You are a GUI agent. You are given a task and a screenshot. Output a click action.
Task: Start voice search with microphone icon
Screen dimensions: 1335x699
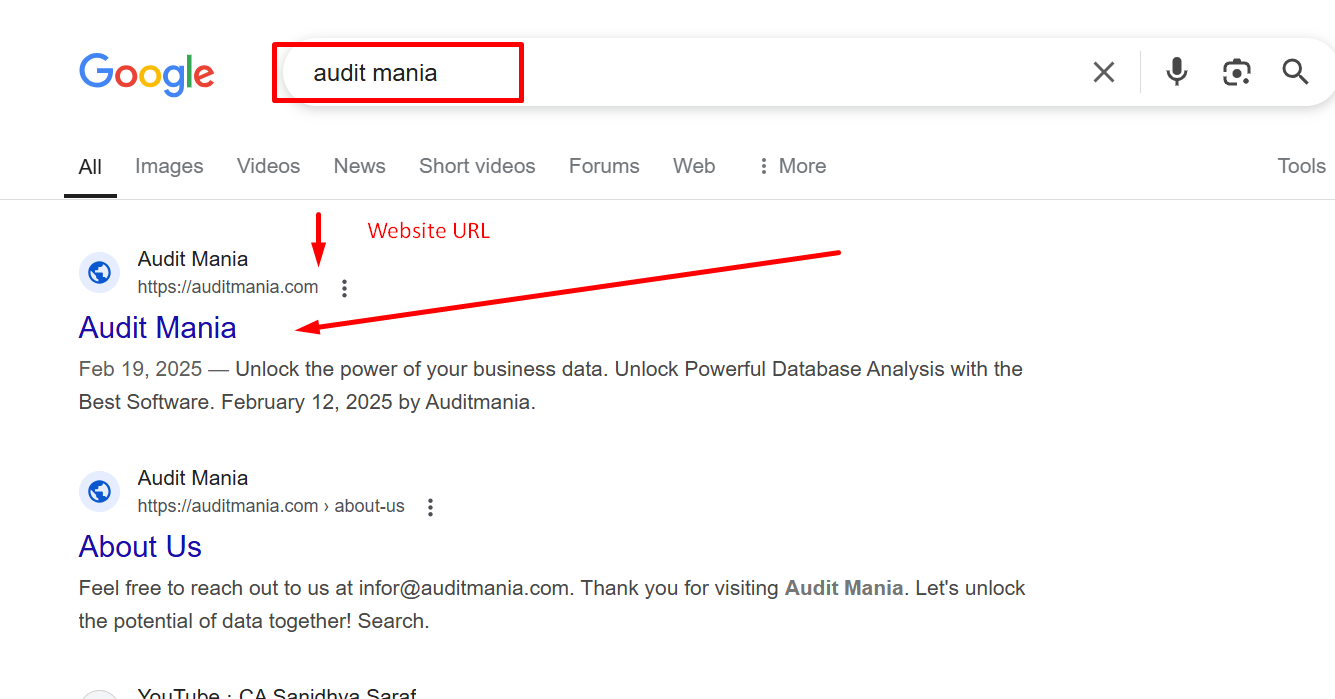(1177, 72)
